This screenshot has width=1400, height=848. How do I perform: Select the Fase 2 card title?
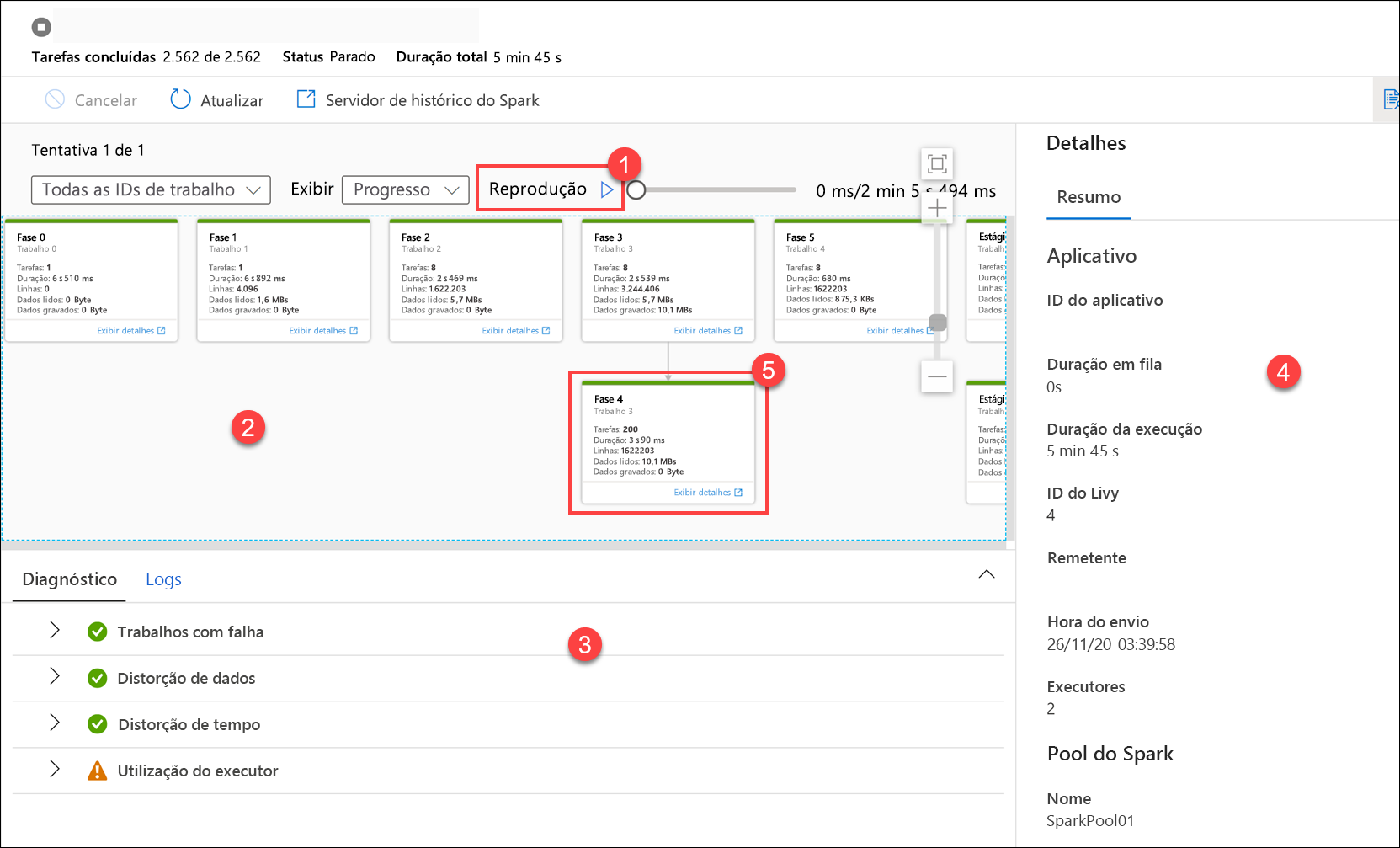pos(416,237)
